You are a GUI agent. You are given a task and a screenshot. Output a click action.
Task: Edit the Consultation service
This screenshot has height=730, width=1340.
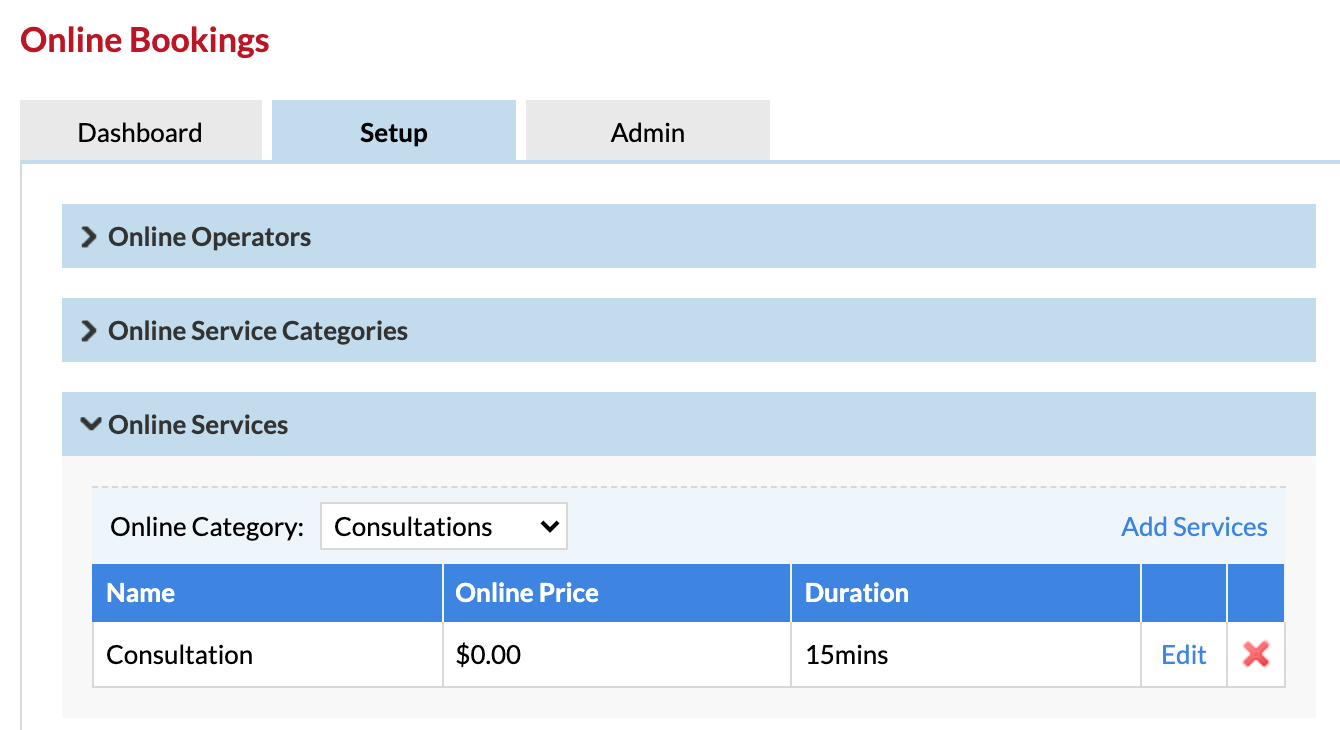(x=1184, y=655)
